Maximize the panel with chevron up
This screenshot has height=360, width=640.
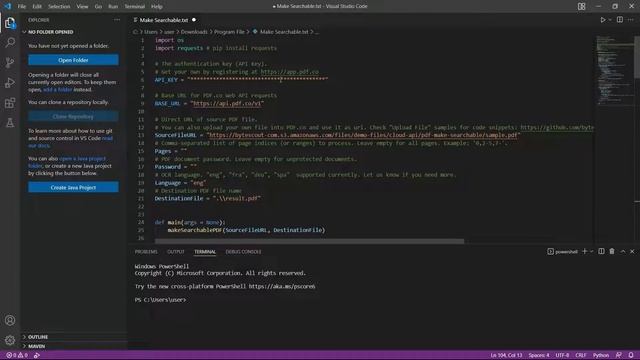click(x=623, y=251)
